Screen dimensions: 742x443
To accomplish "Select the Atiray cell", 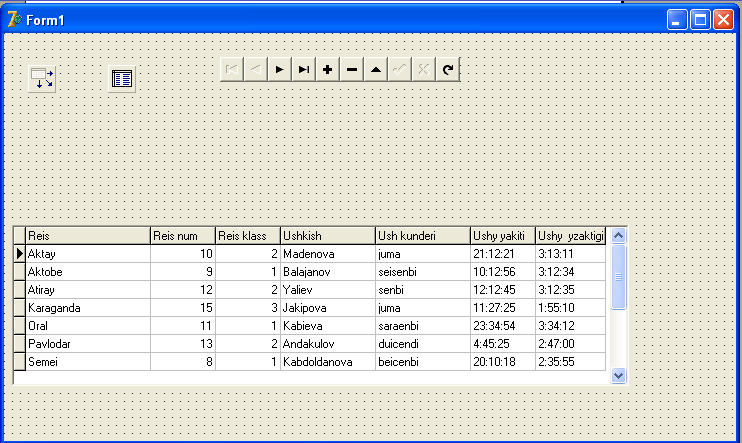I will pos(88,290).
